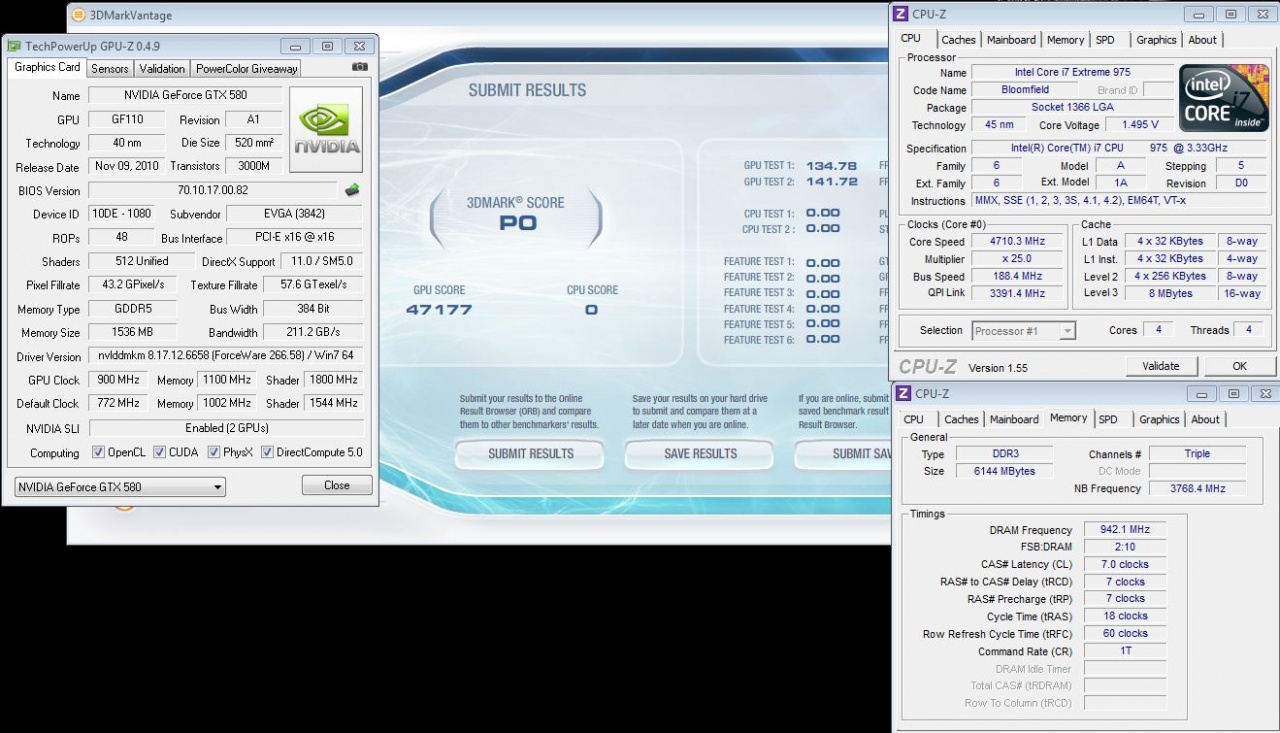This screenshot has height=733, width=1280.
Task: Click the GPU Clock 900 MHz field
Action: pos(118,380)
